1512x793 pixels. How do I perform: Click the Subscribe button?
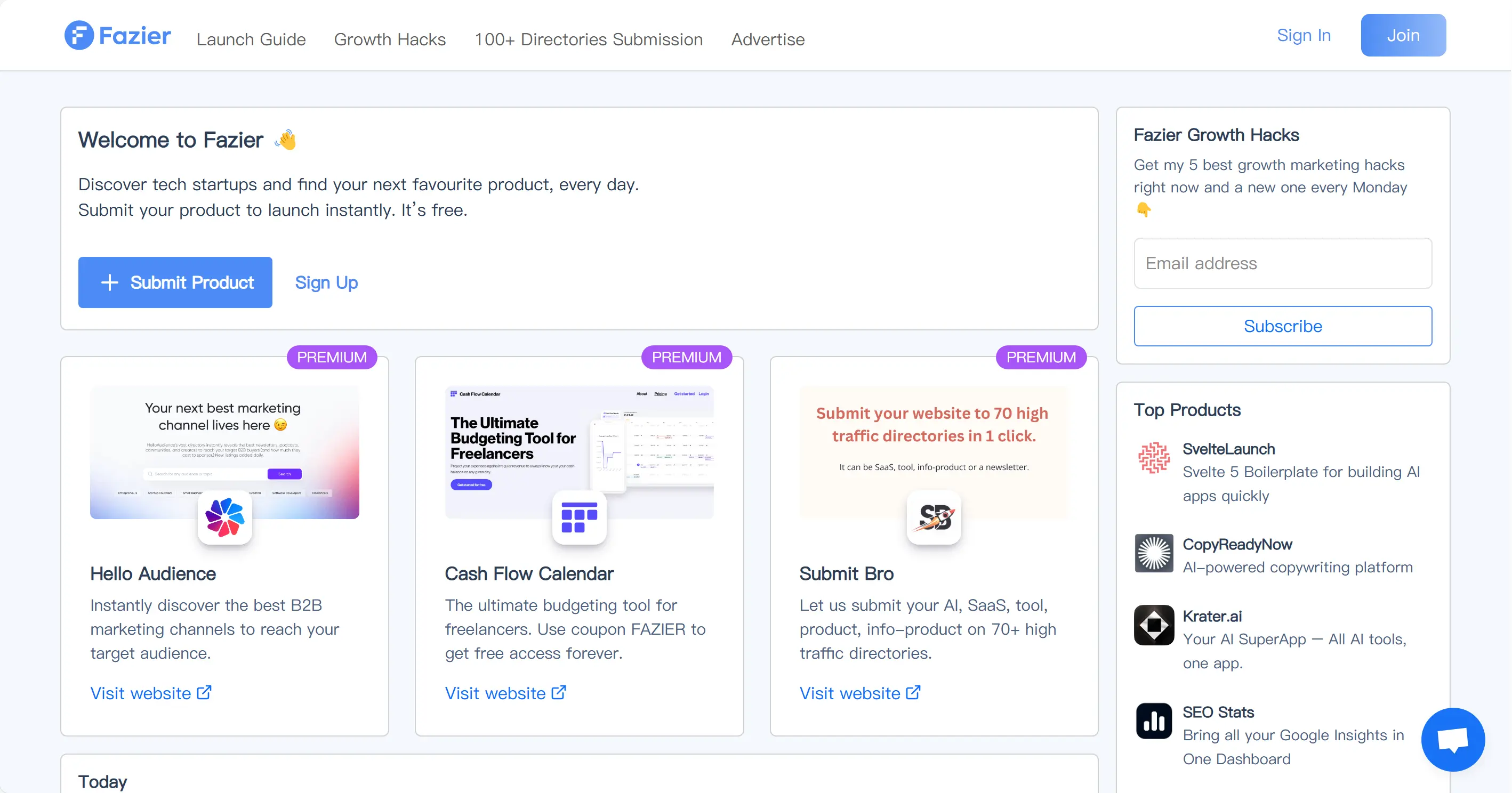tap(1283, 326)
